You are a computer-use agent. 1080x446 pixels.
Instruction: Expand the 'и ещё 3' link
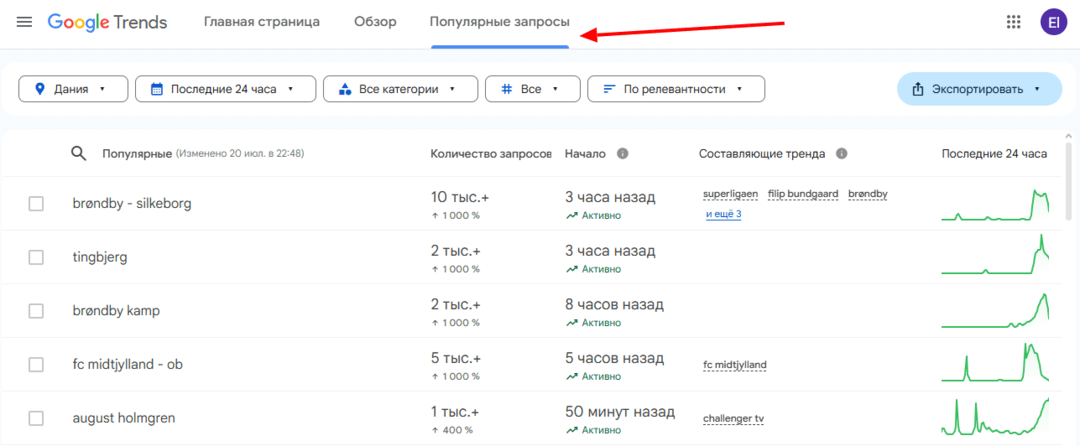click(x=723, y=214)
